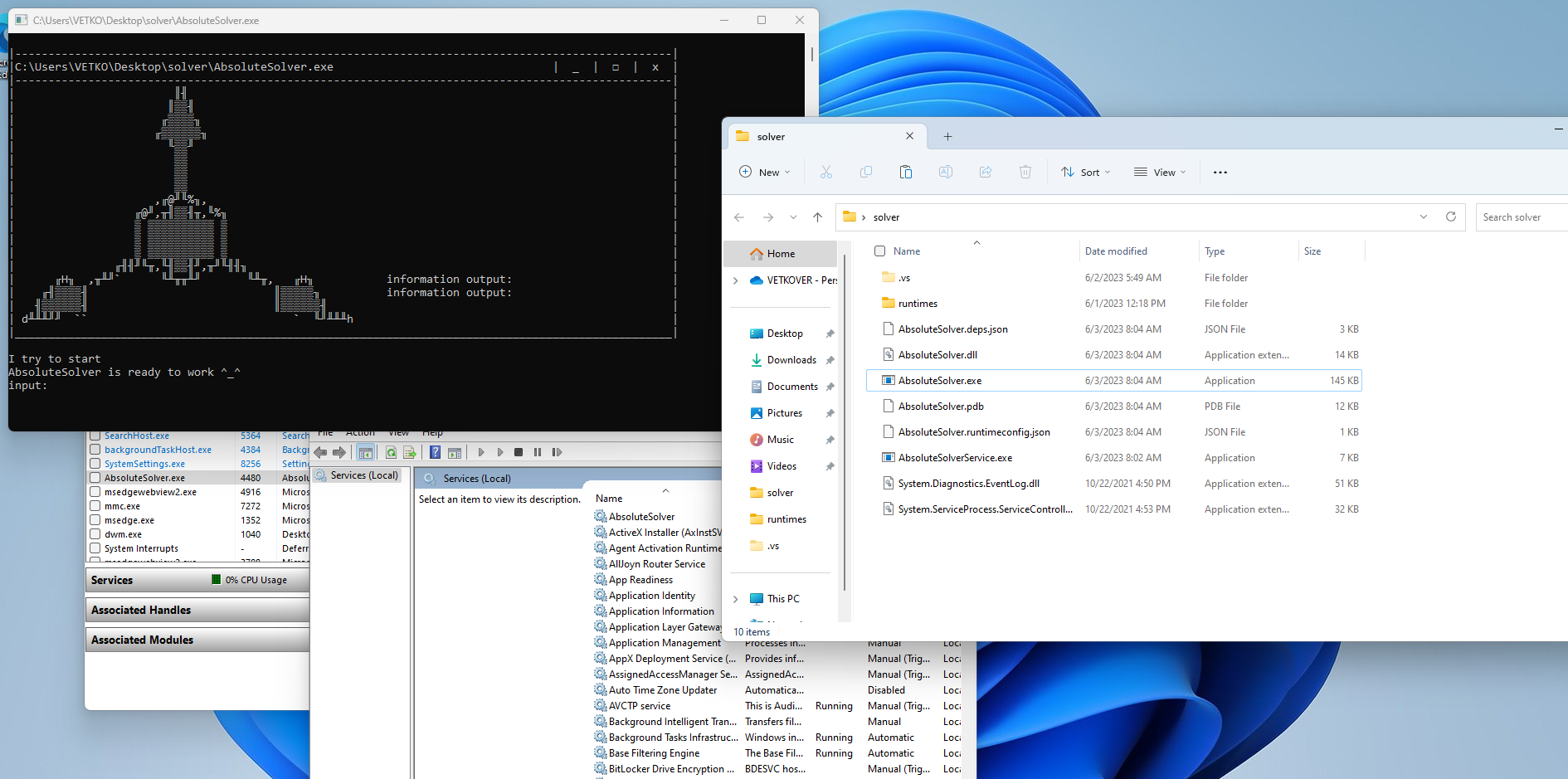Toggle the select-all checkbox beside Name column
The height and width of the screenshot is (779, 1568).
[x=880, y=251]
